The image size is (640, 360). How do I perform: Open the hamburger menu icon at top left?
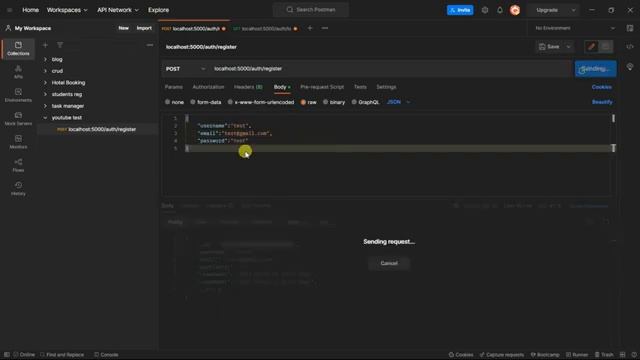coord(9,10)
